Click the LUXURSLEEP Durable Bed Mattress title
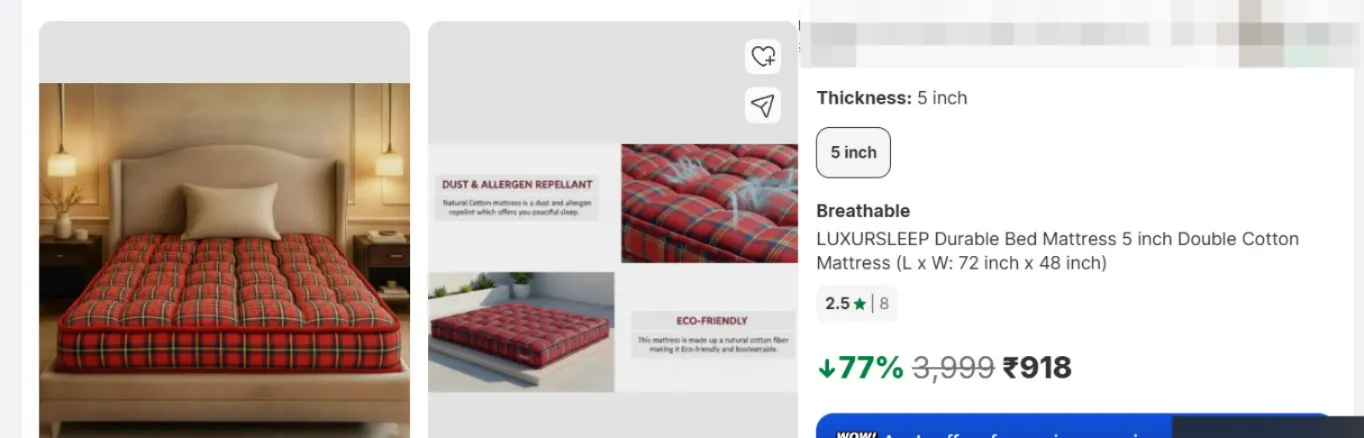The width and height of the screenshot is (1364, 438). (x=1057, y=251)
